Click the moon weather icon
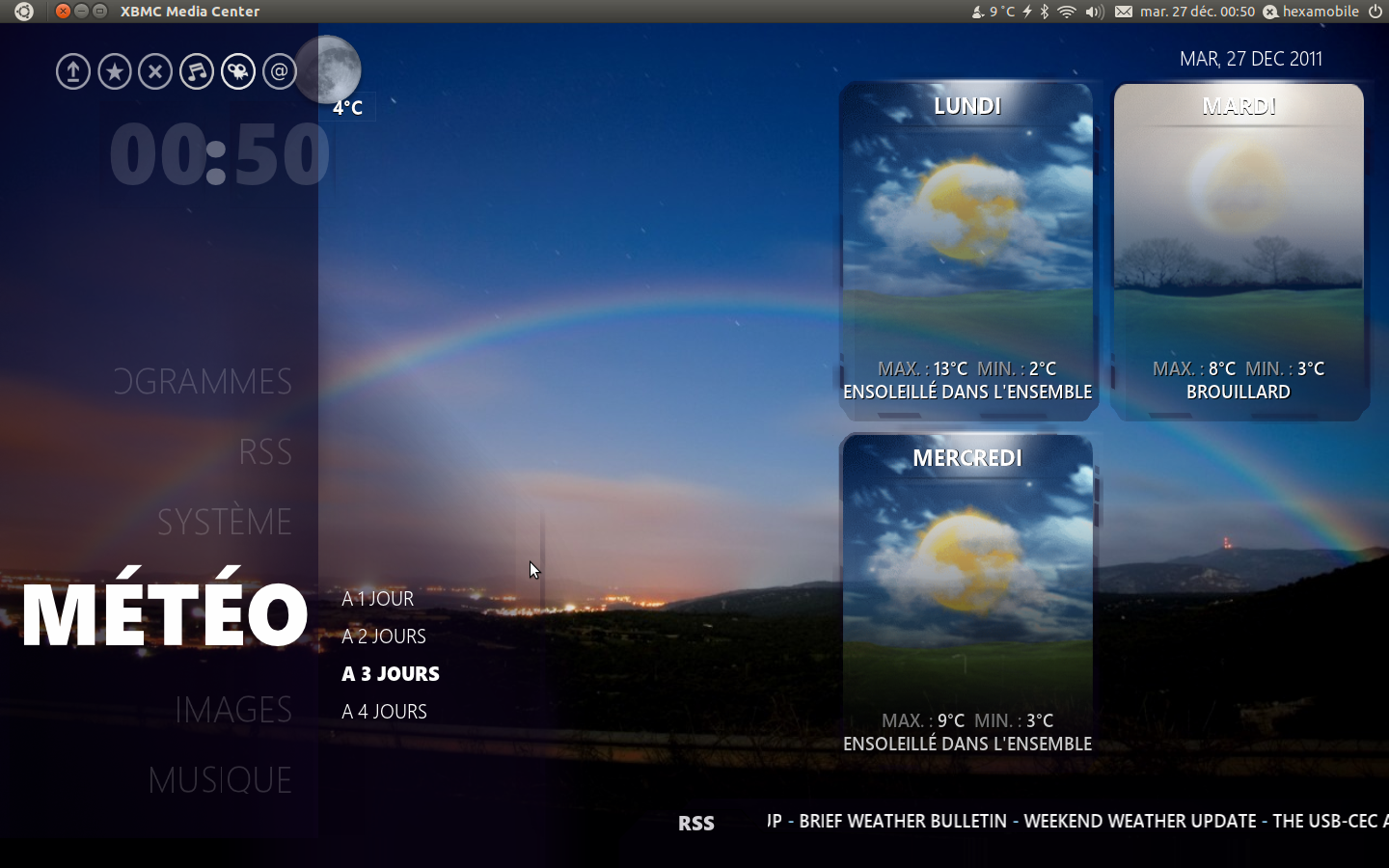1389x868 pixels. [x=328, y=68]
